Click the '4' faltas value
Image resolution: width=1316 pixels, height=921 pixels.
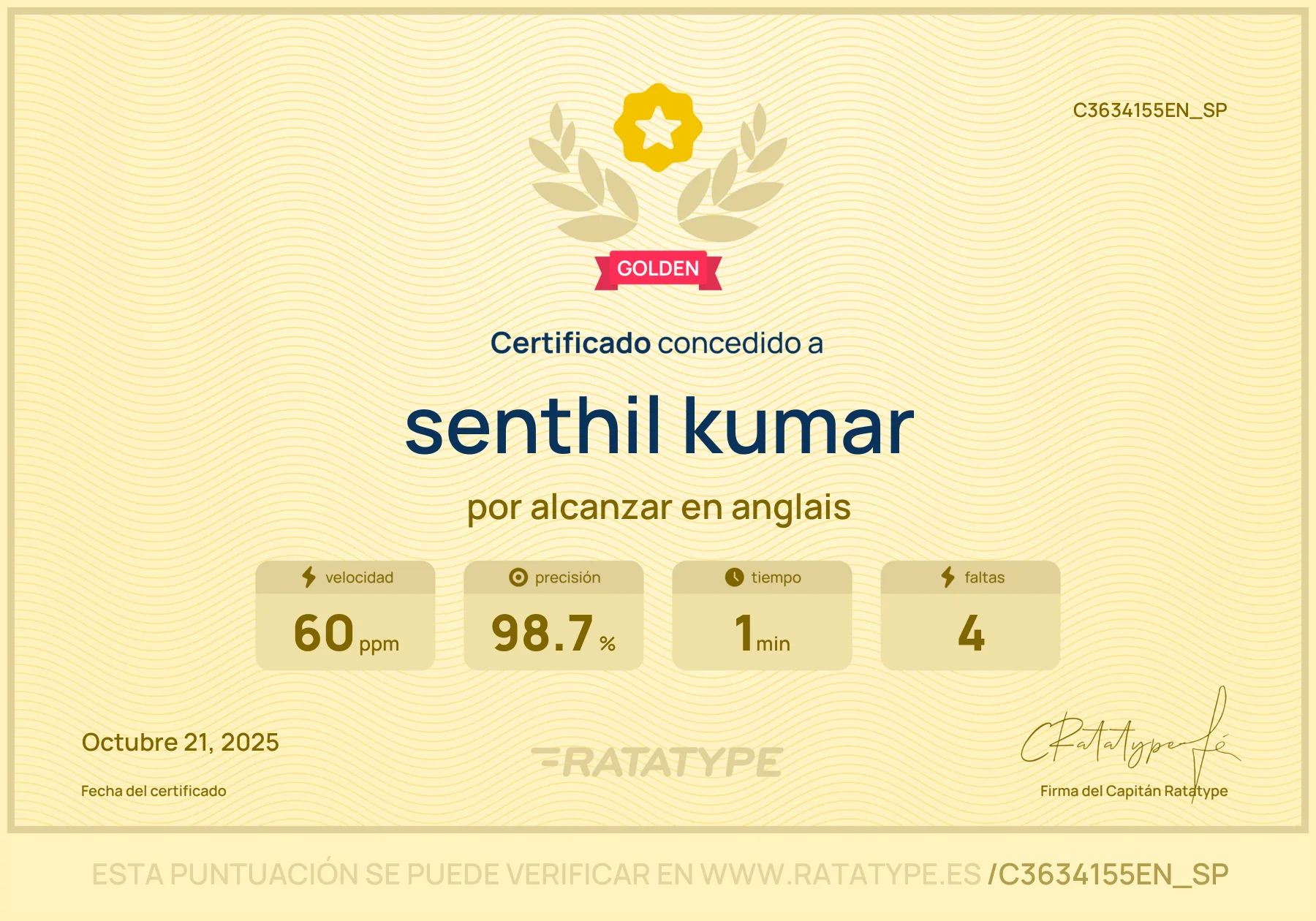[971, 633]
